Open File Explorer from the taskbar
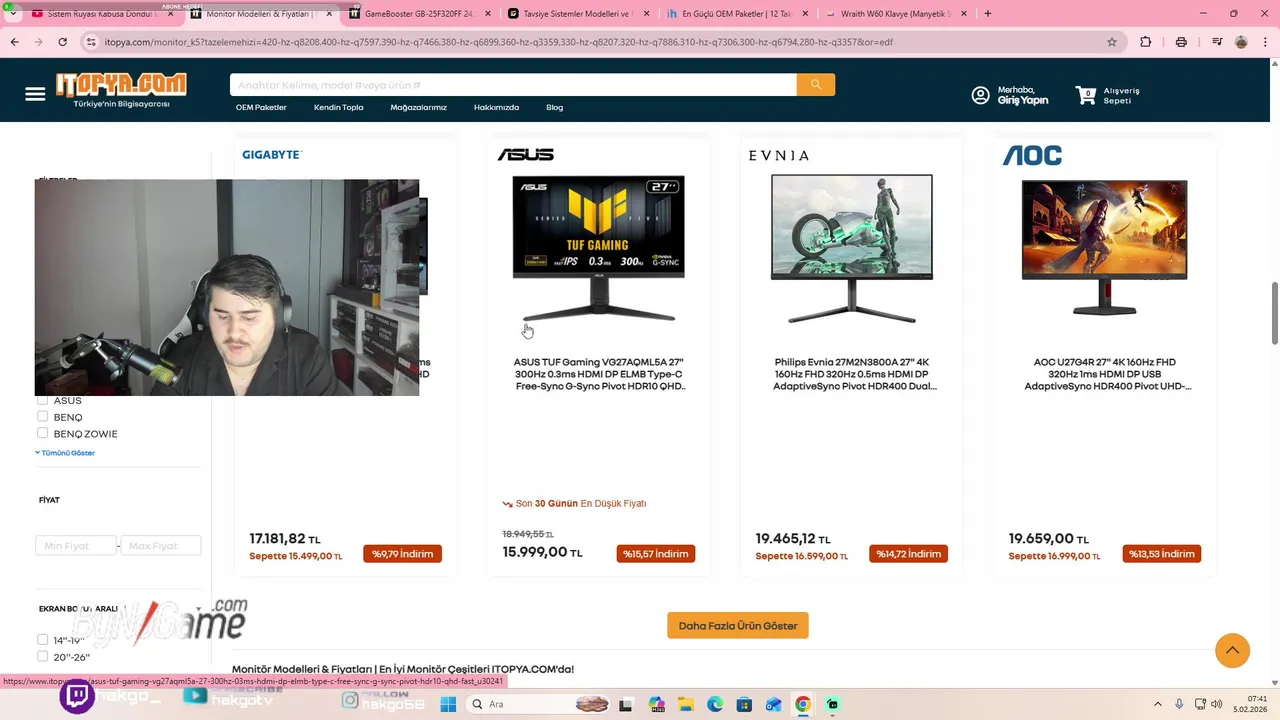 tap(686, 704)
